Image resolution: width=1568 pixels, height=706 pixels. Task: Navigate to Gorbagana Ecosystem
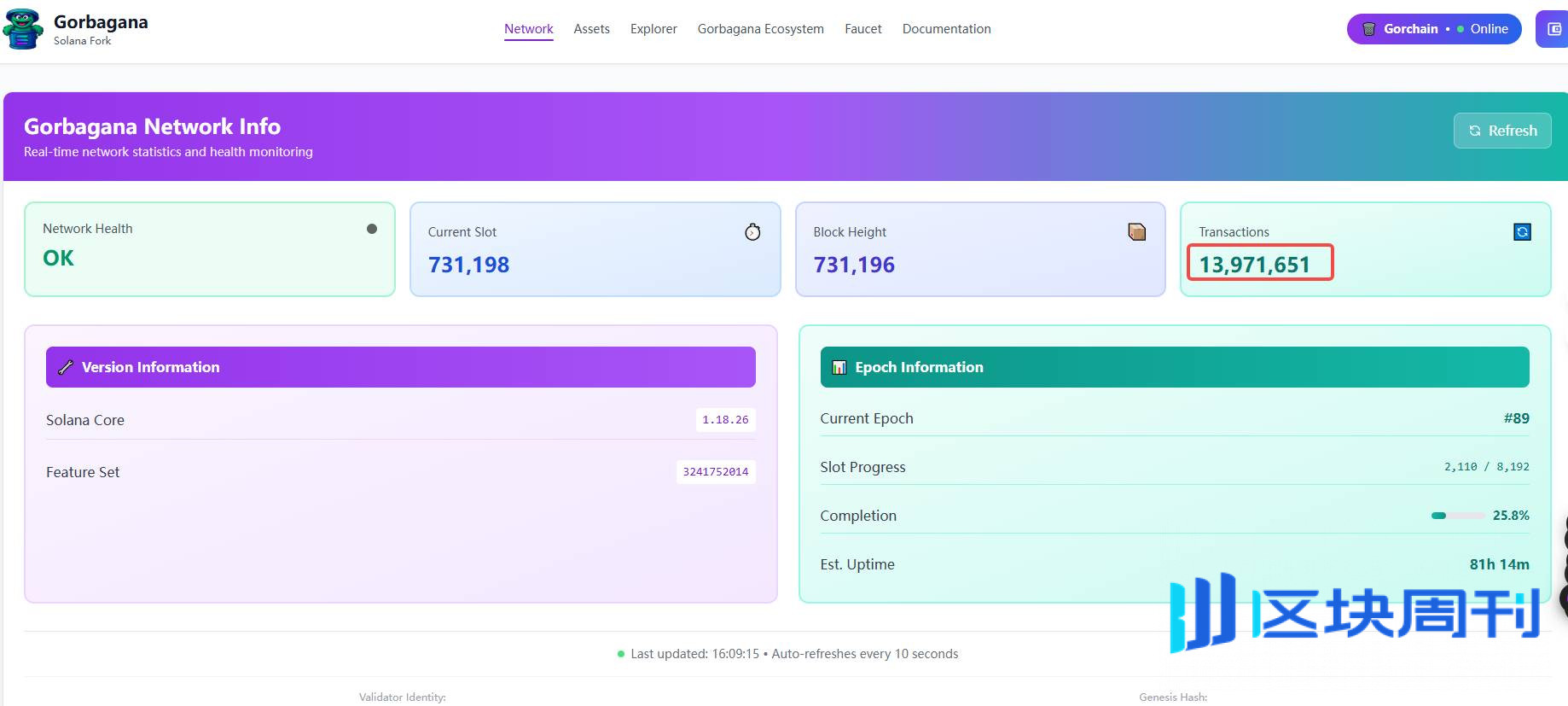pos(761,29)
